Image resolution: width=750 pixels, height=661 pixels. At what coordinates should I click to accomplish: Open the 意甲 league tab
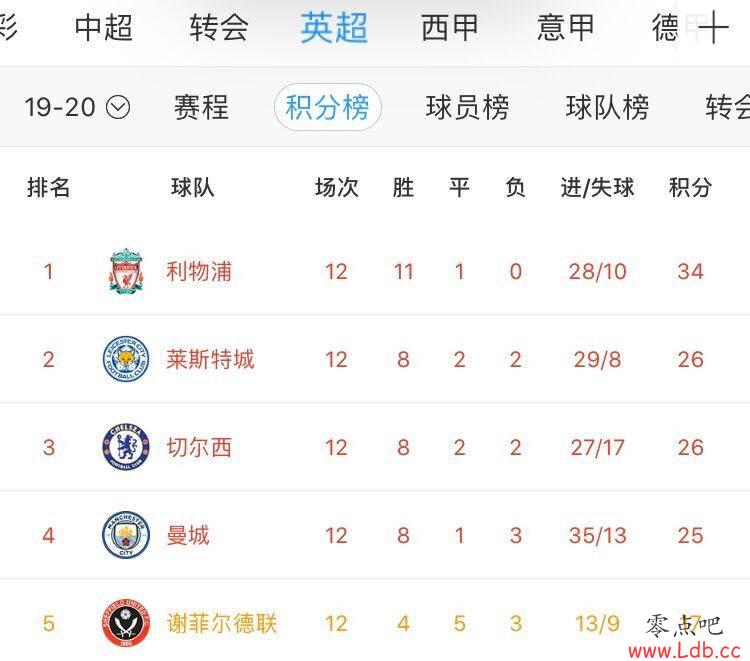(565, 27)
